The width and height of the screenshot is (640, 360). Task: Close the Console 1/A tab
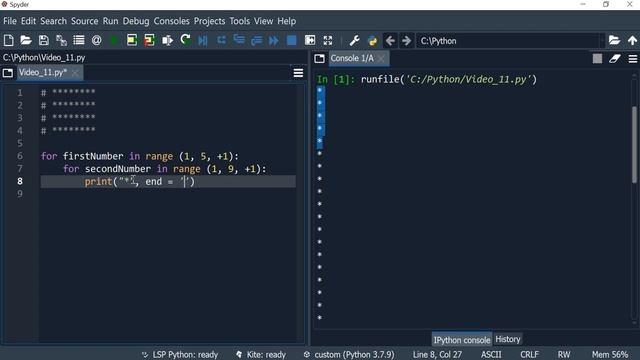click(x=381, y=59)
